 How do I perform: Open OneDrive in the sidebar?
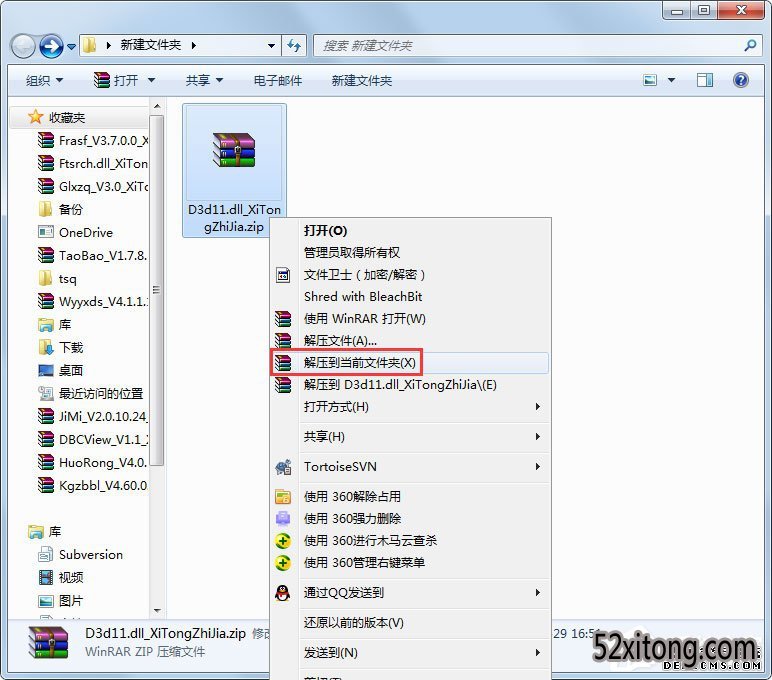(x=76, y=232)
